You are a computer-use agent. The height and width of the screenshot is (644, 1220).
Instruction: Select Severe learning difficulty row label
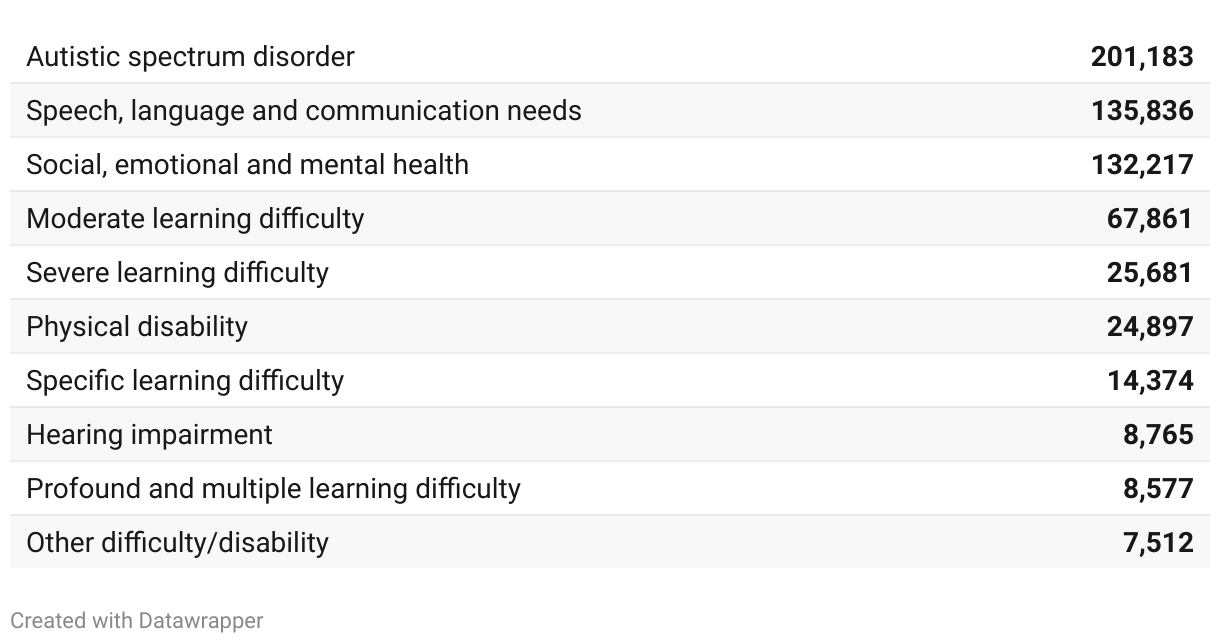coord(177,273)
